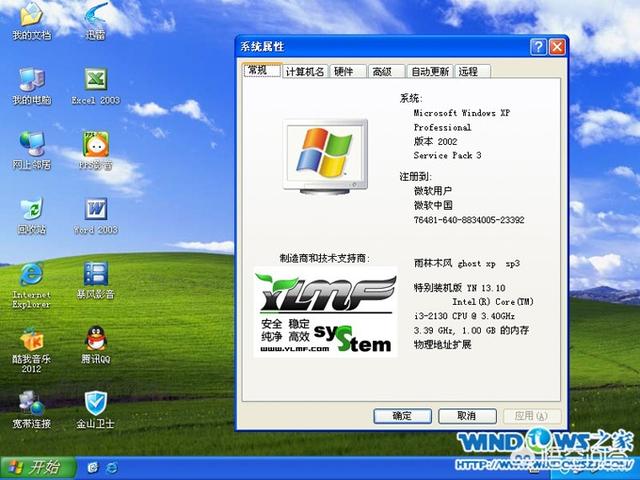
Task: Go to the 自动更新 tab
Action: (429, 72)
